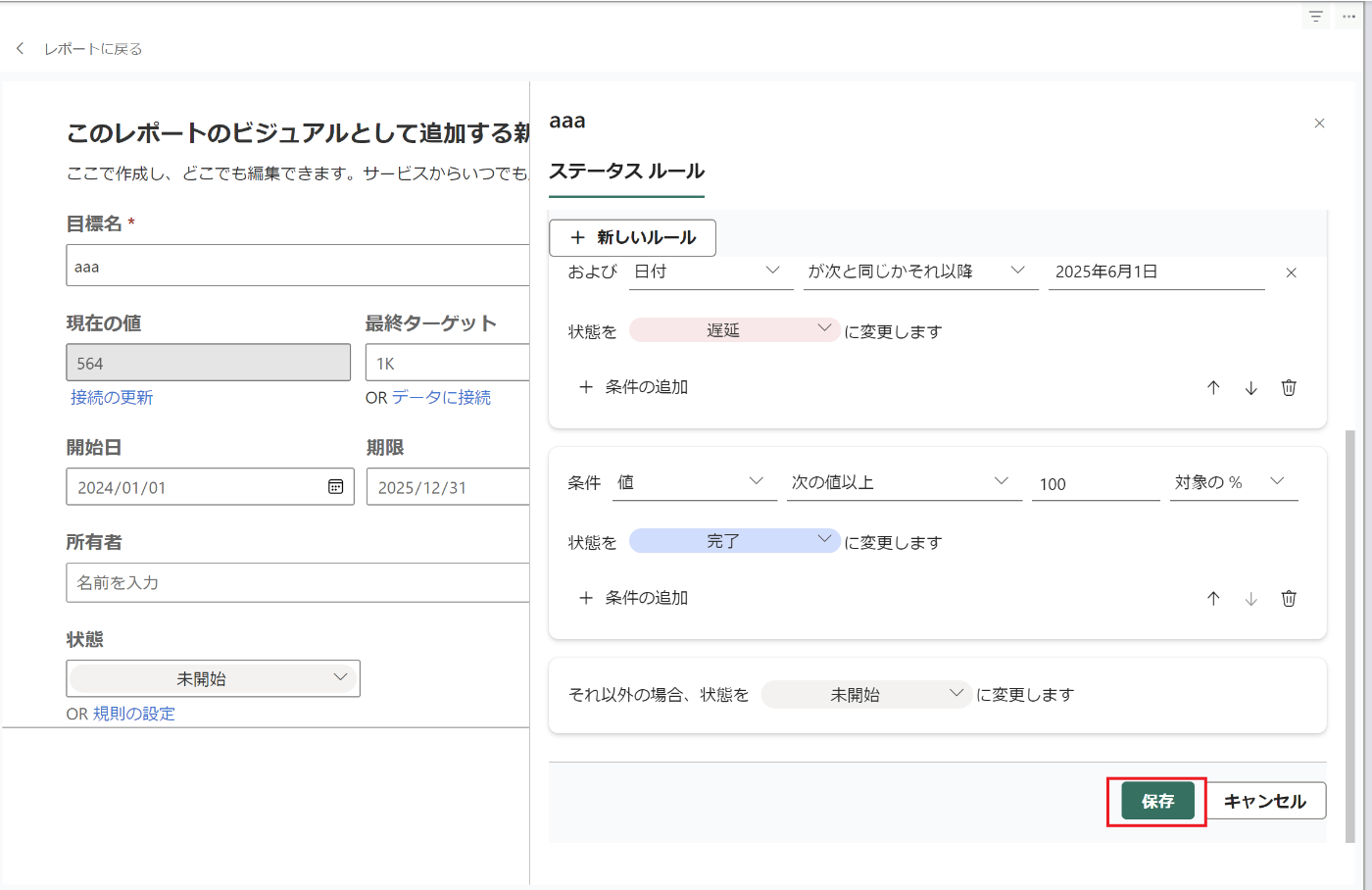
Task: Remove the 日付 condition row
Action: (1291, 272)
